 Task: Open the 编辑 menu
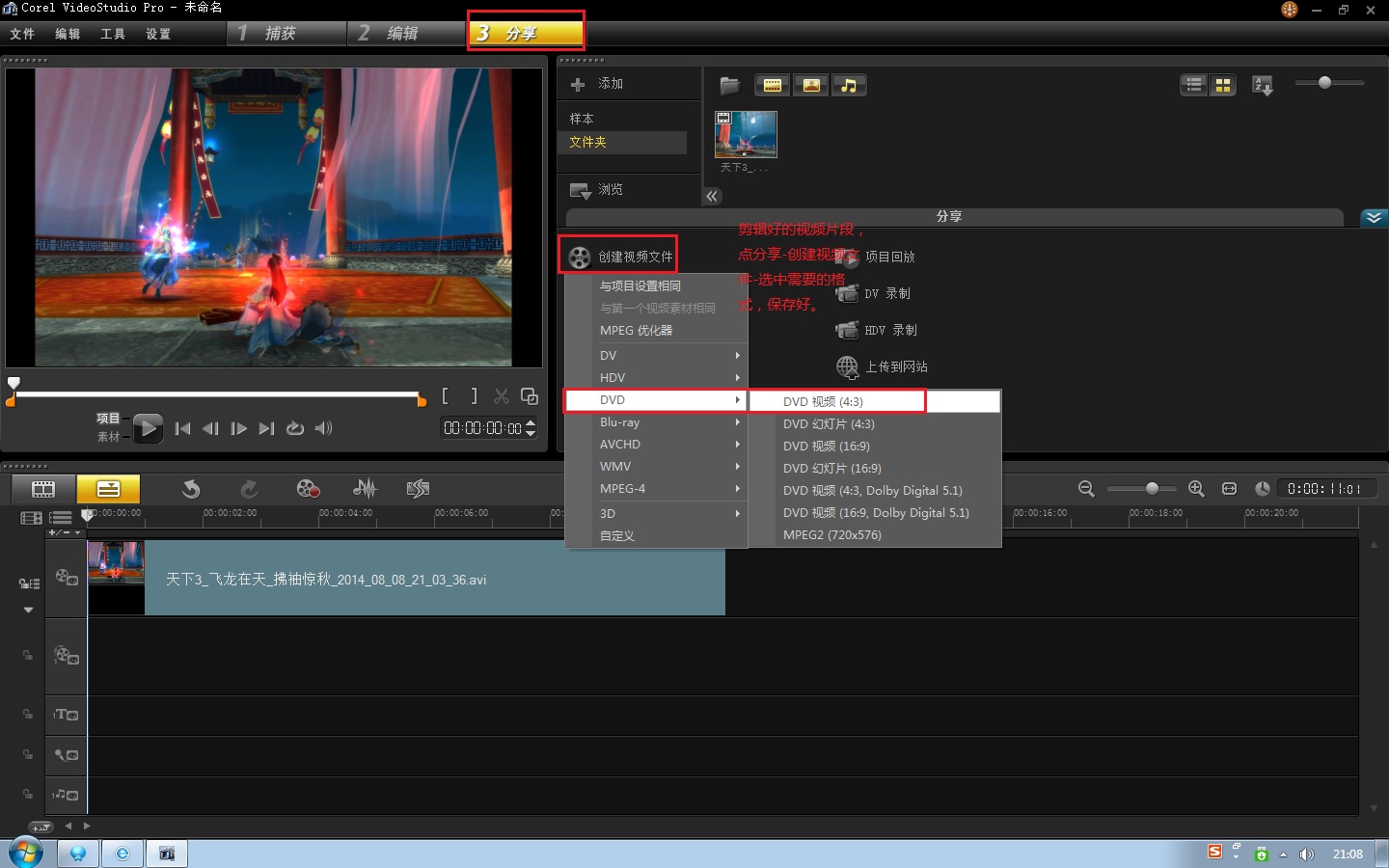click(x=68, y=34)
